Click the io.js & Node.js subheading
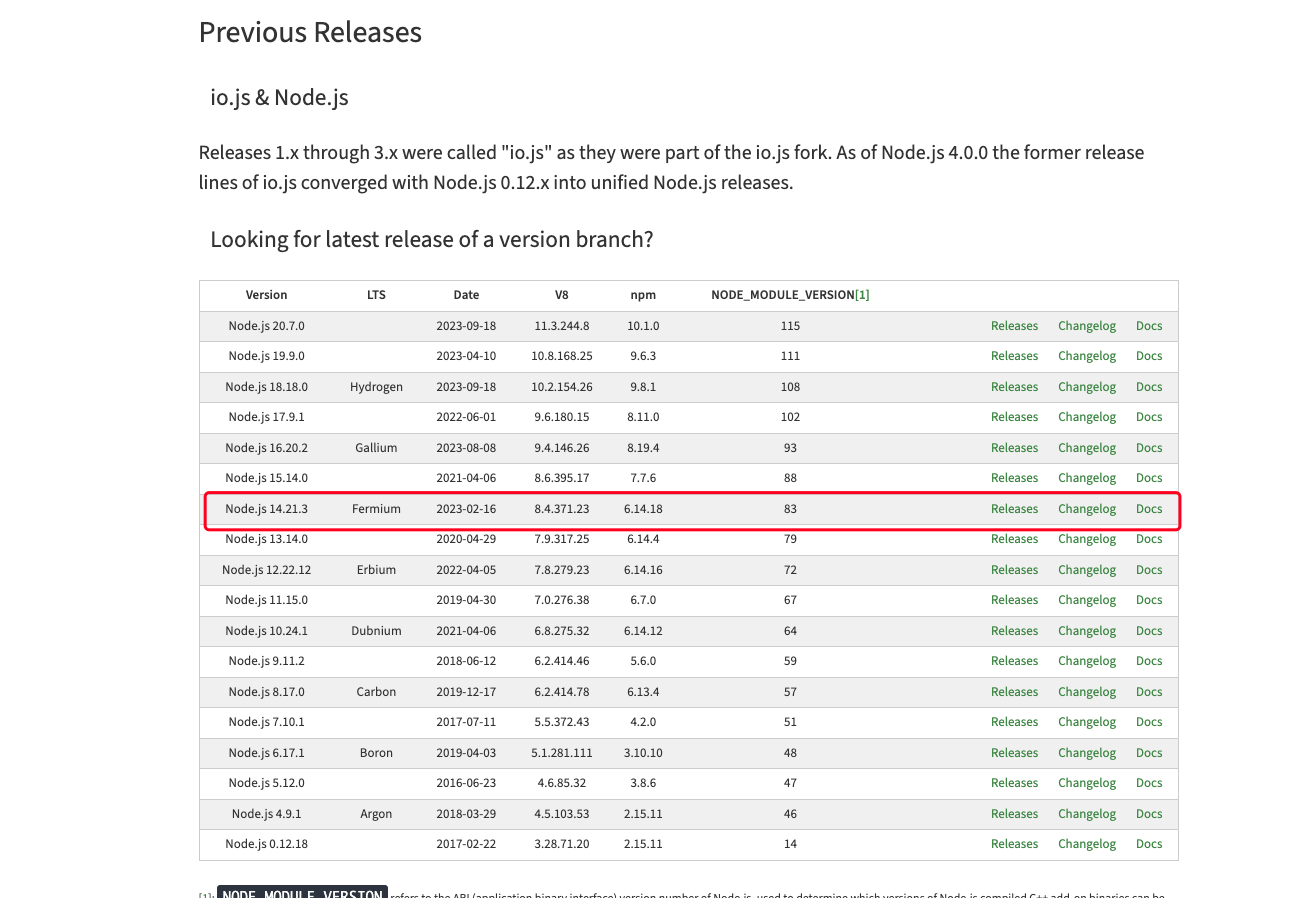 tap(279, 97)
